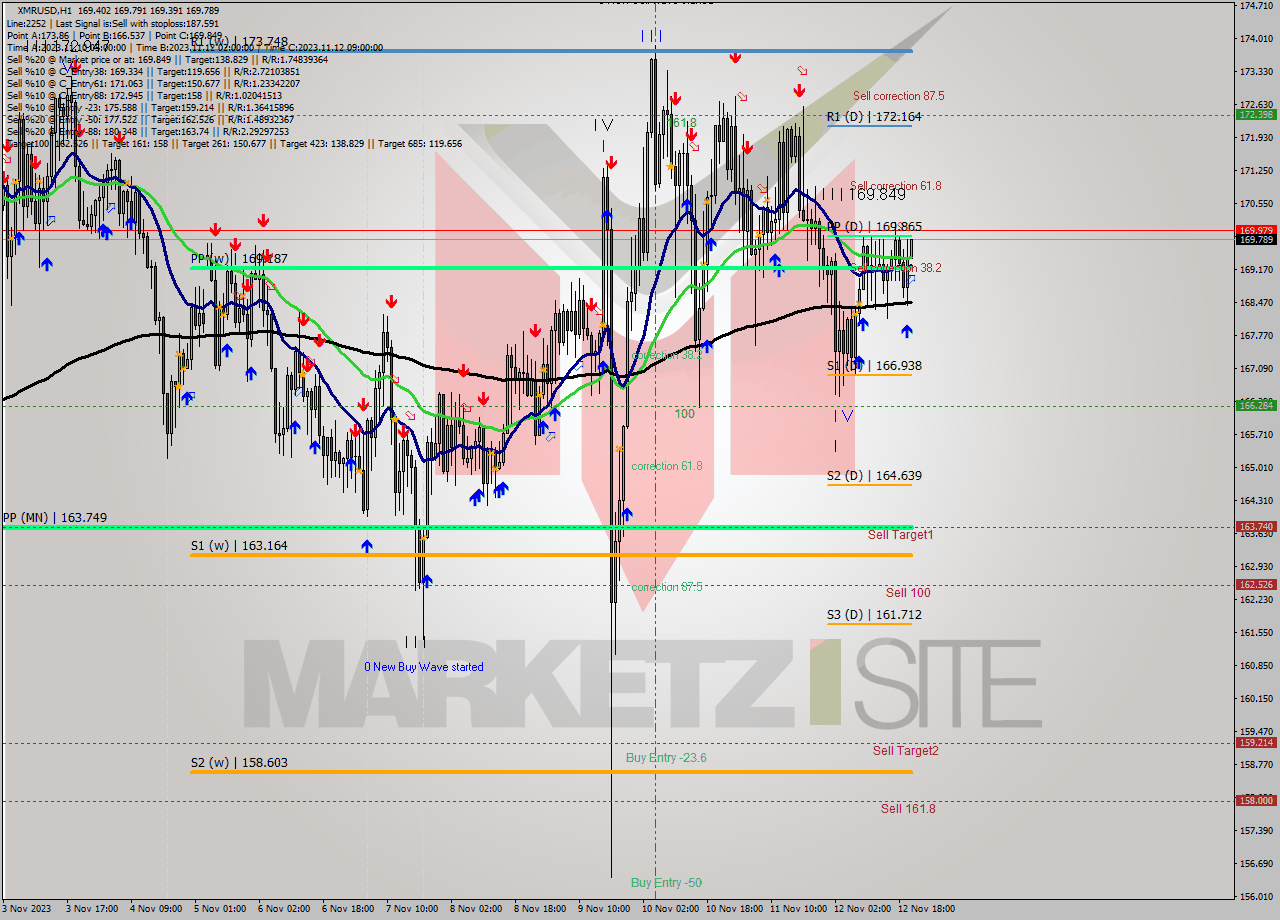Screen dimensions: 1280x920
Task: Select the 'PP (w)' weekly pivot label
Action: [239, 259]
